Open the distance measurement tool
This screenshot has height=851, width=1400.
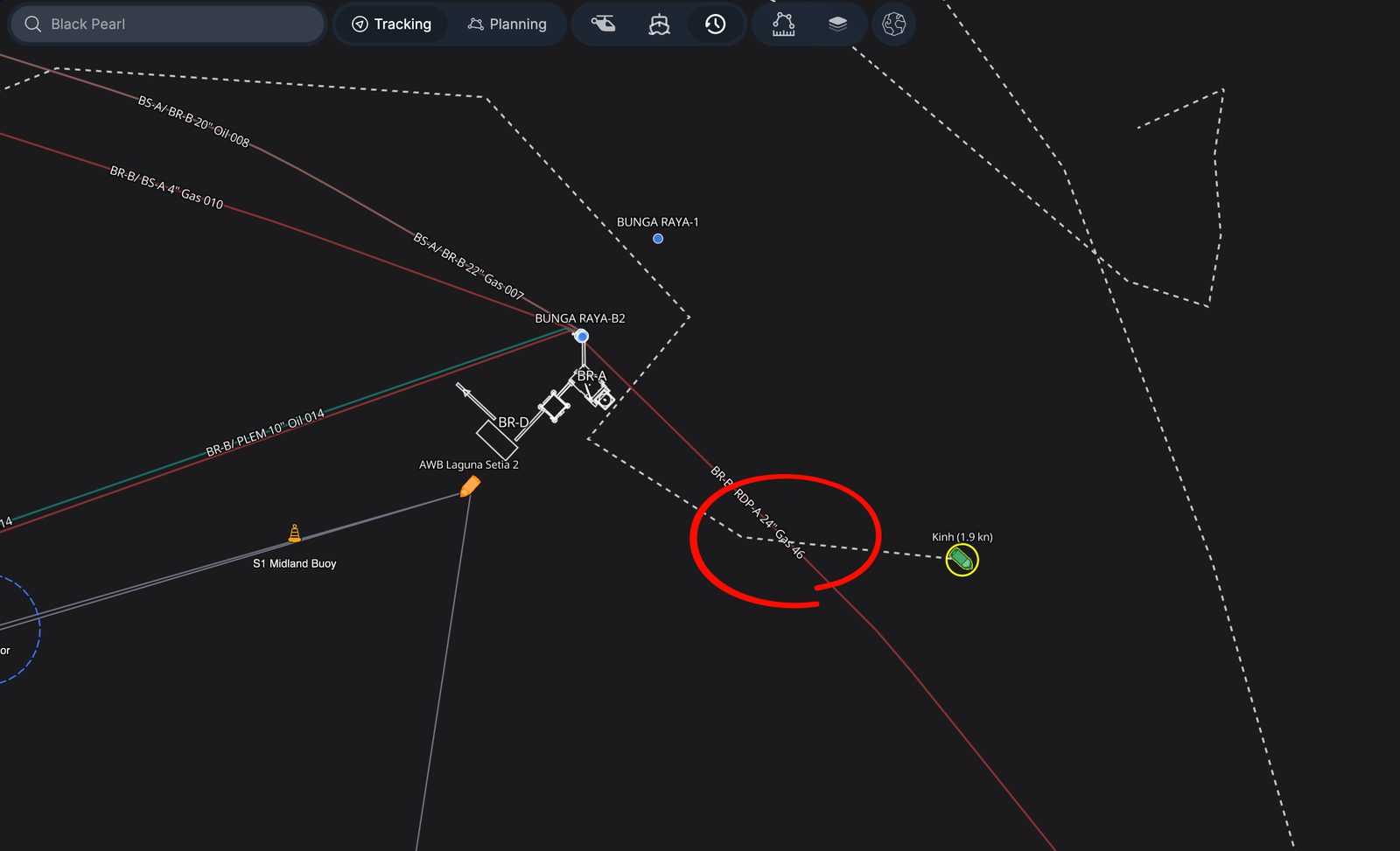click(x=783, y=24)
